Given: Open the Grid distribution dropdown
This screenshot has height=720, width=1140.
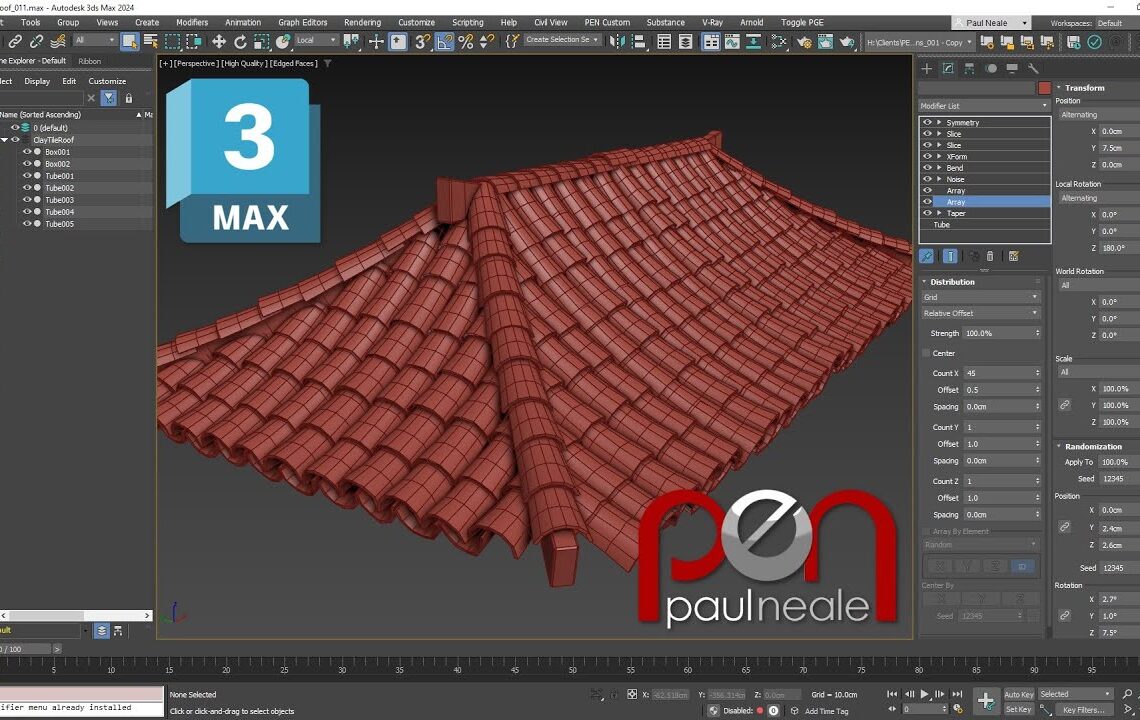Looking at the screenshot, I should pos(980,298).
